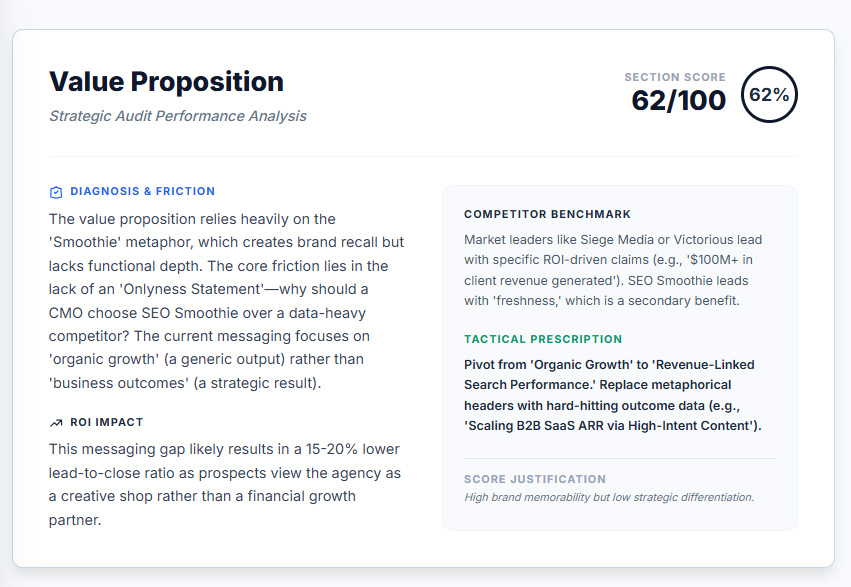Screen dimensions: 851x587
Task: Click the 62% circular score ring
Action: (769, 95)
